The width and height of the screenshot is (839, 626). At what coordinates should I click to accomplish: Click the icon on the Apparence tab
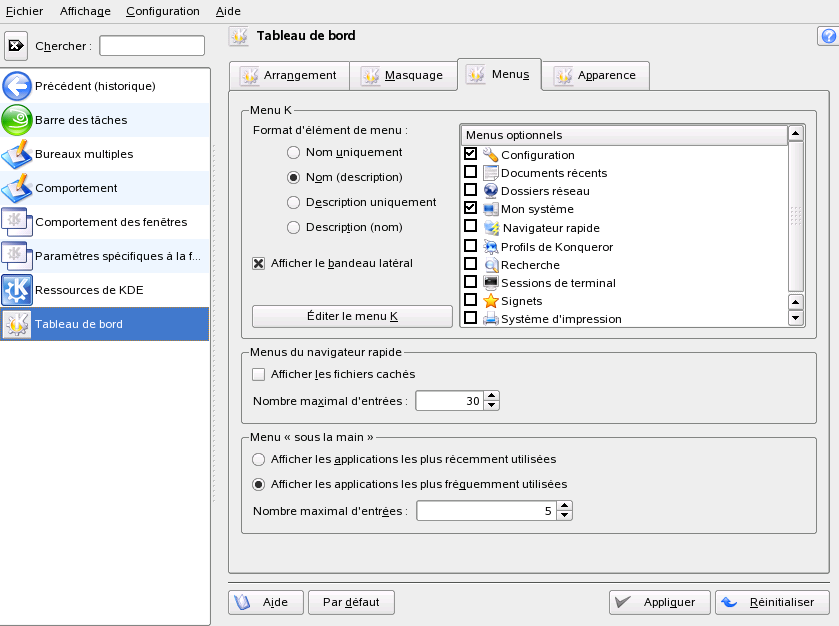(563, 75)
